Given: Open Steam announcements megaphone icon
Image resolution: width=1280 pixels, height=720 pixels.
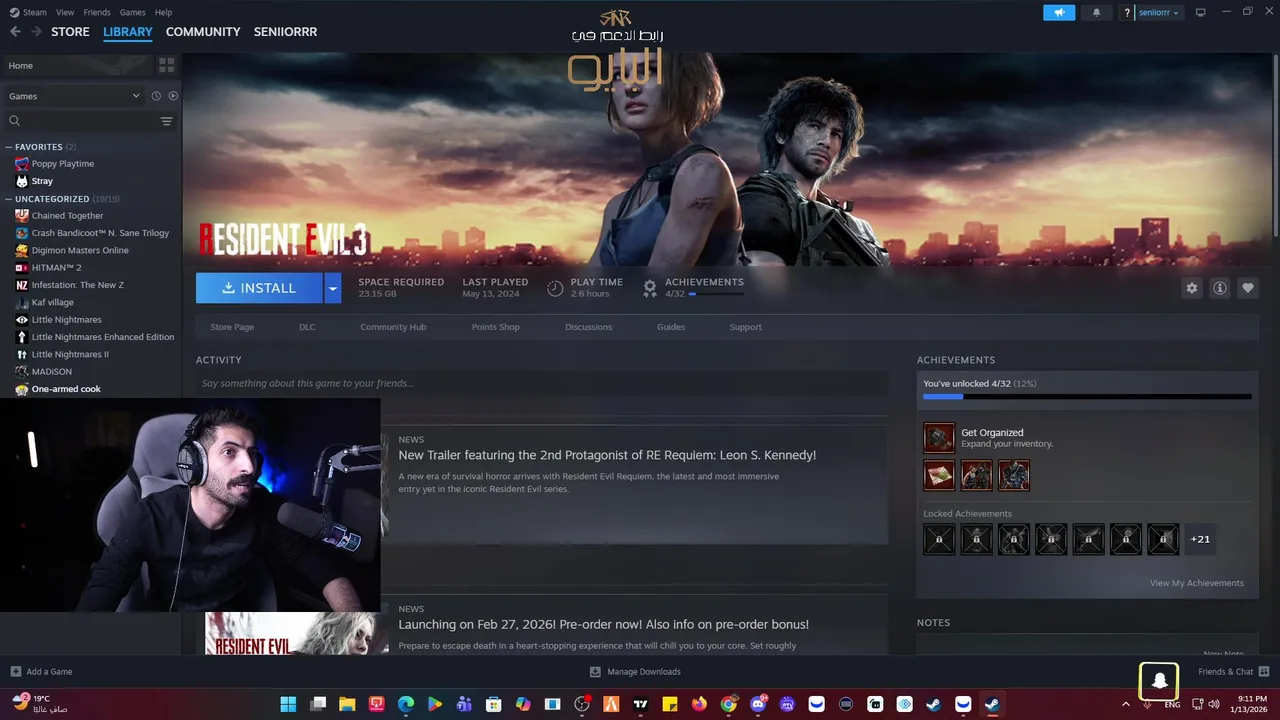Looking at the screenshot, I should tap(1058, 12).
